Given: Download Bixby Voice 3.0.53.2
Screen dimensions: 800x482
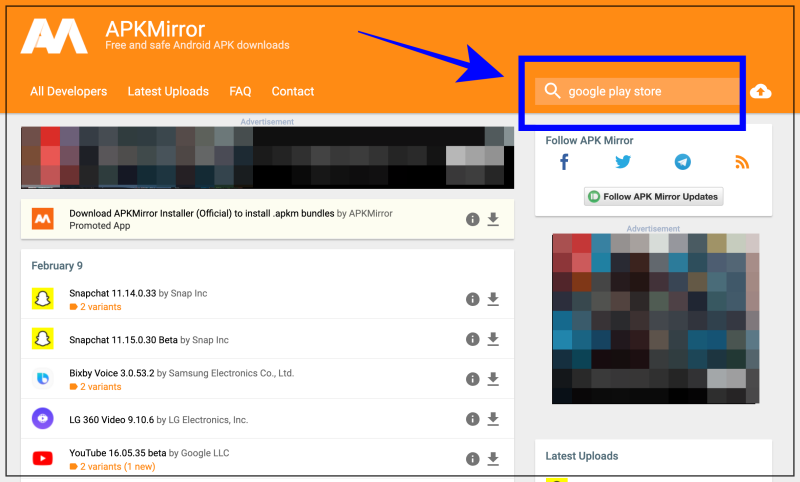Looking at the screenshot, I should pyautogui.click(x=493, y=379).
